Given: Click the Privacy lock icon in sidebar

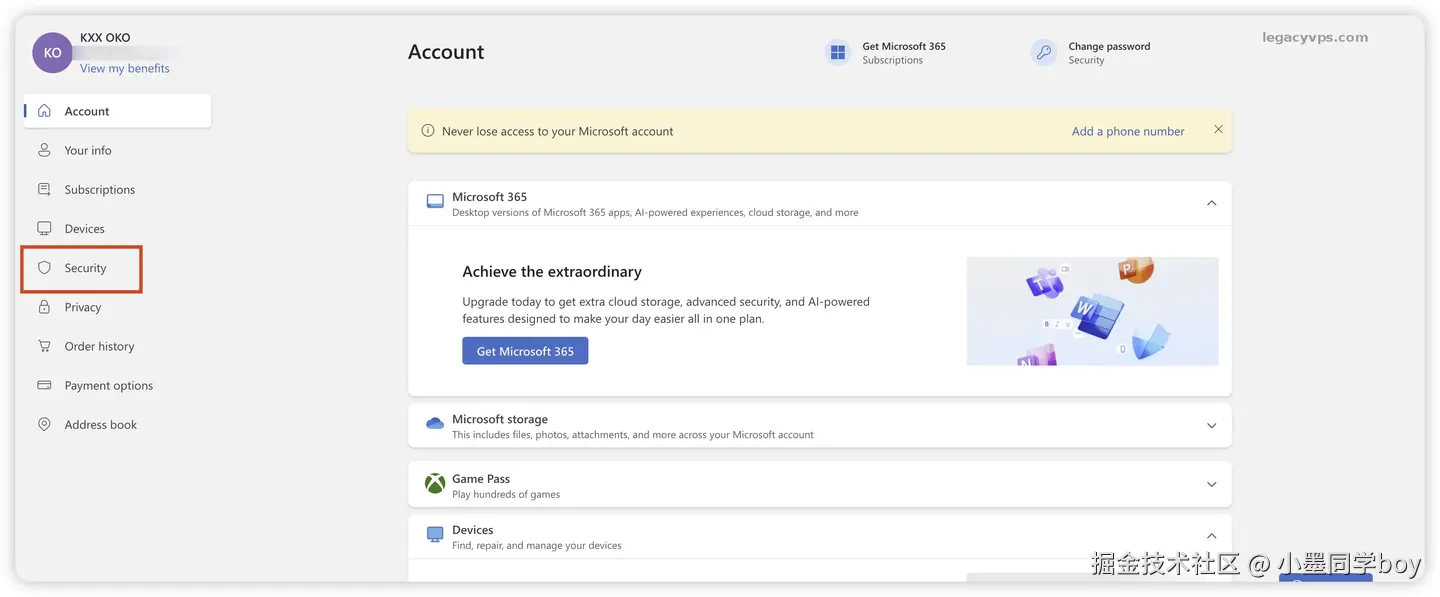Looking at the screenshot, I should click(x=44, y=307).
